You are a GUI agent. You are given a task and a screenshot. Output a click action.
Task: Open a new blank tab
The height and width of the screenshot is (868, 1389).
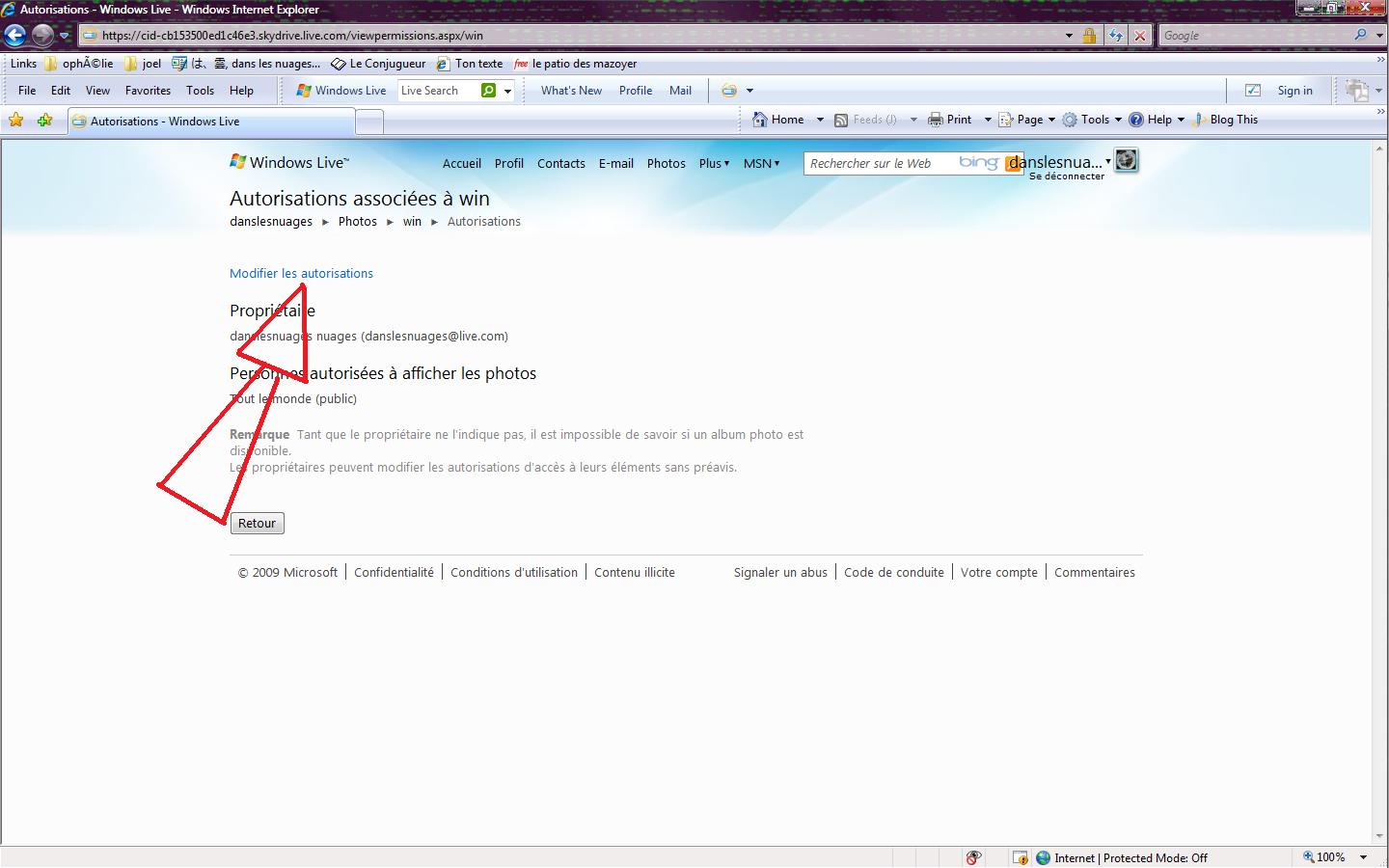369,122
